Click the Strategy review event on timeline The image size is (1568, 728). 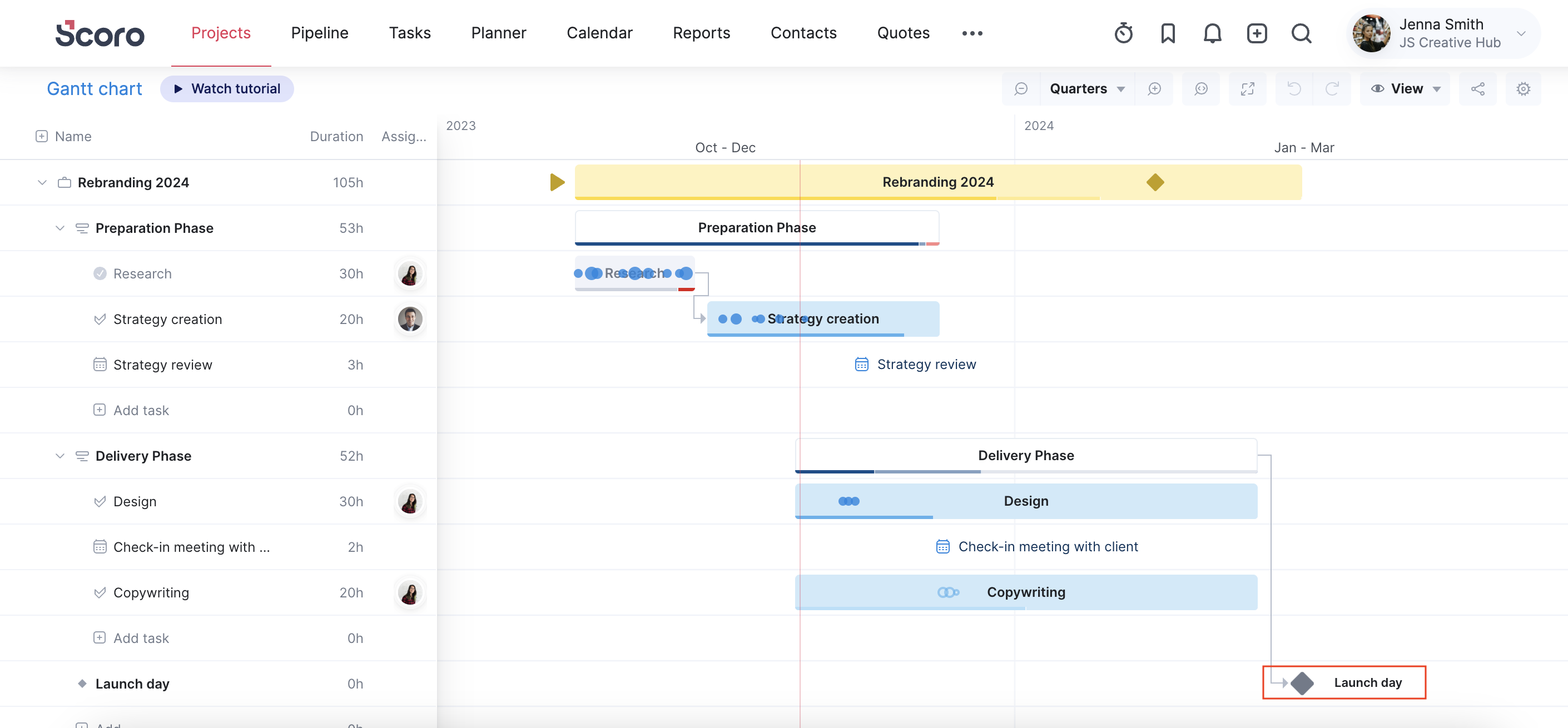915,365
